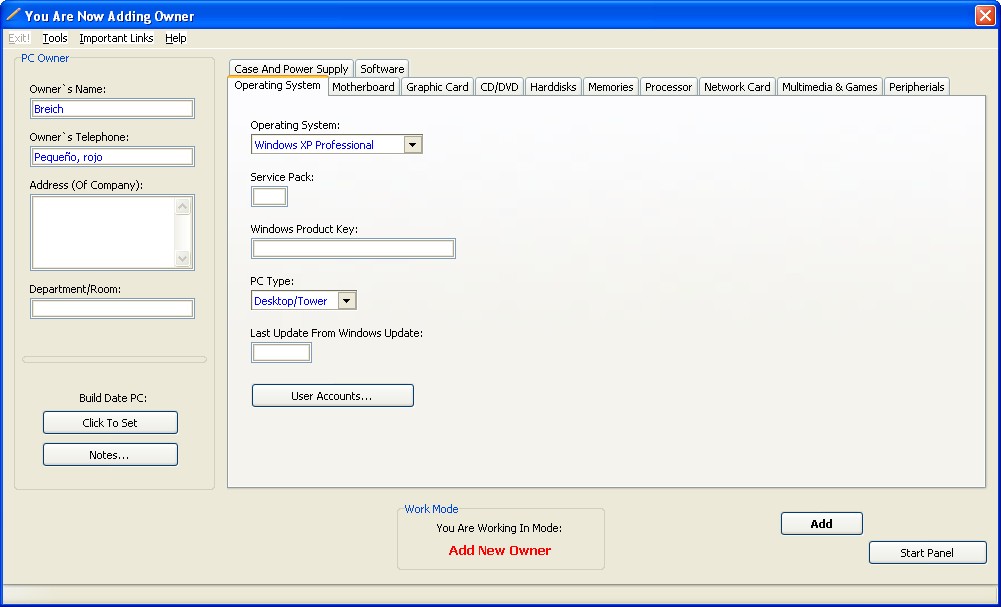The image size is (1001, 607).
Task: Open the CD/DVD tab
Action: (x=499, y=87)
